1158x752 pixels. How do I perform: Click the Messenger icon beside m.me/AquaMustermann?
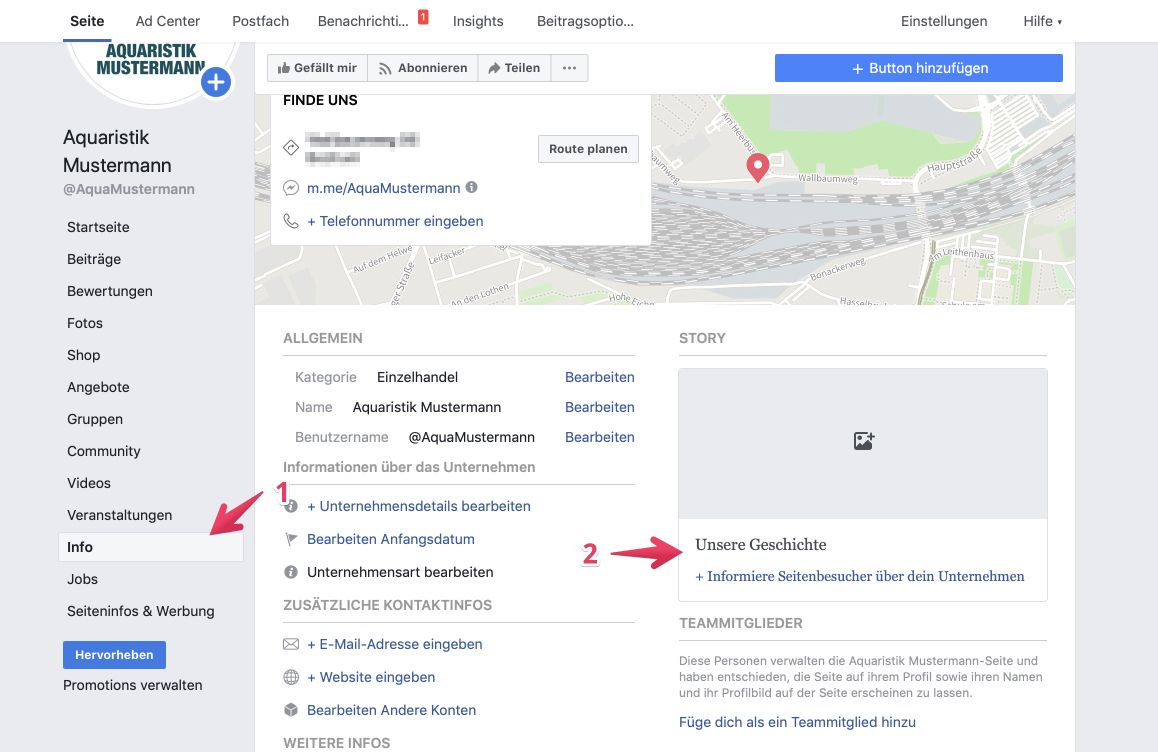pos(291,187)
